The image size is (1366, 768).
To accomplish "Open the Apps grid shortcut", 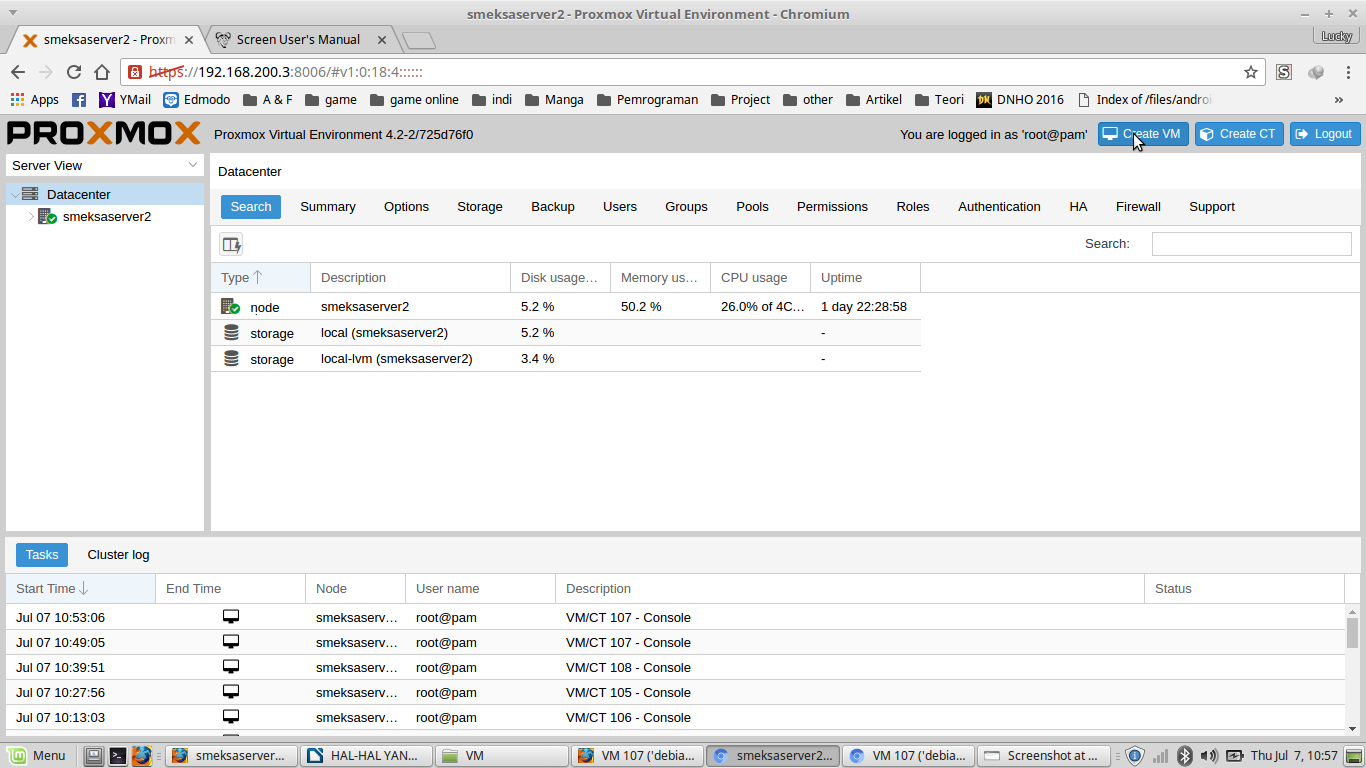I will tap(35, 100).
